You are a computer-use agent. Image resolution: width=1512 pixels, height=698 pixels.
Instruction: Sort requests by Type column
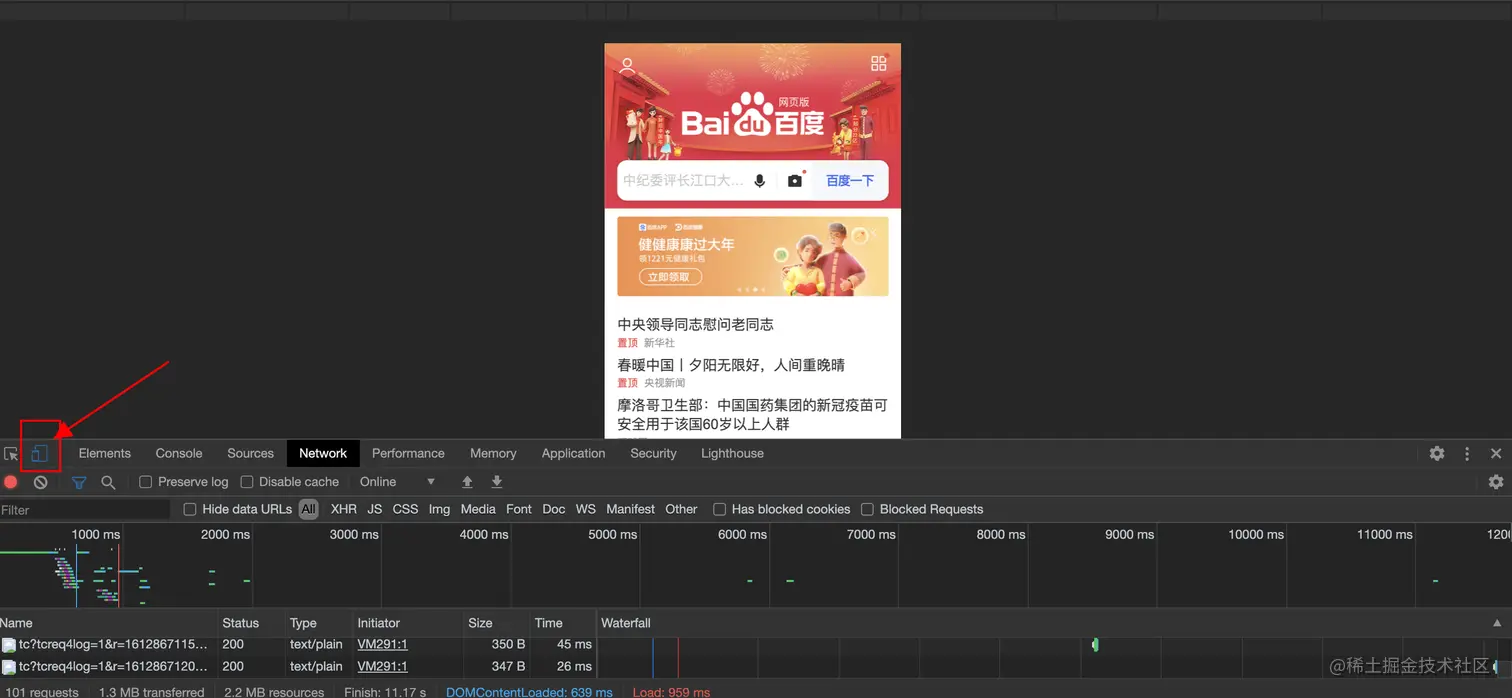pyautogui.click(x=319, y=623)
